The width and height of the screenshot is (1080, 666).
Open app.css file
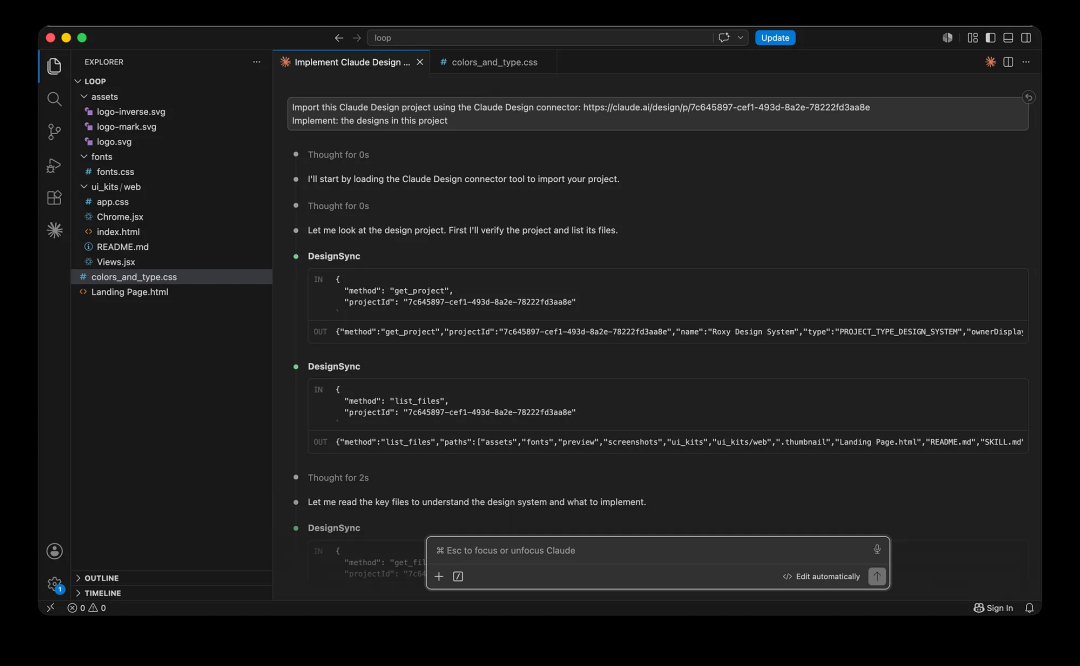coord(112,202)
